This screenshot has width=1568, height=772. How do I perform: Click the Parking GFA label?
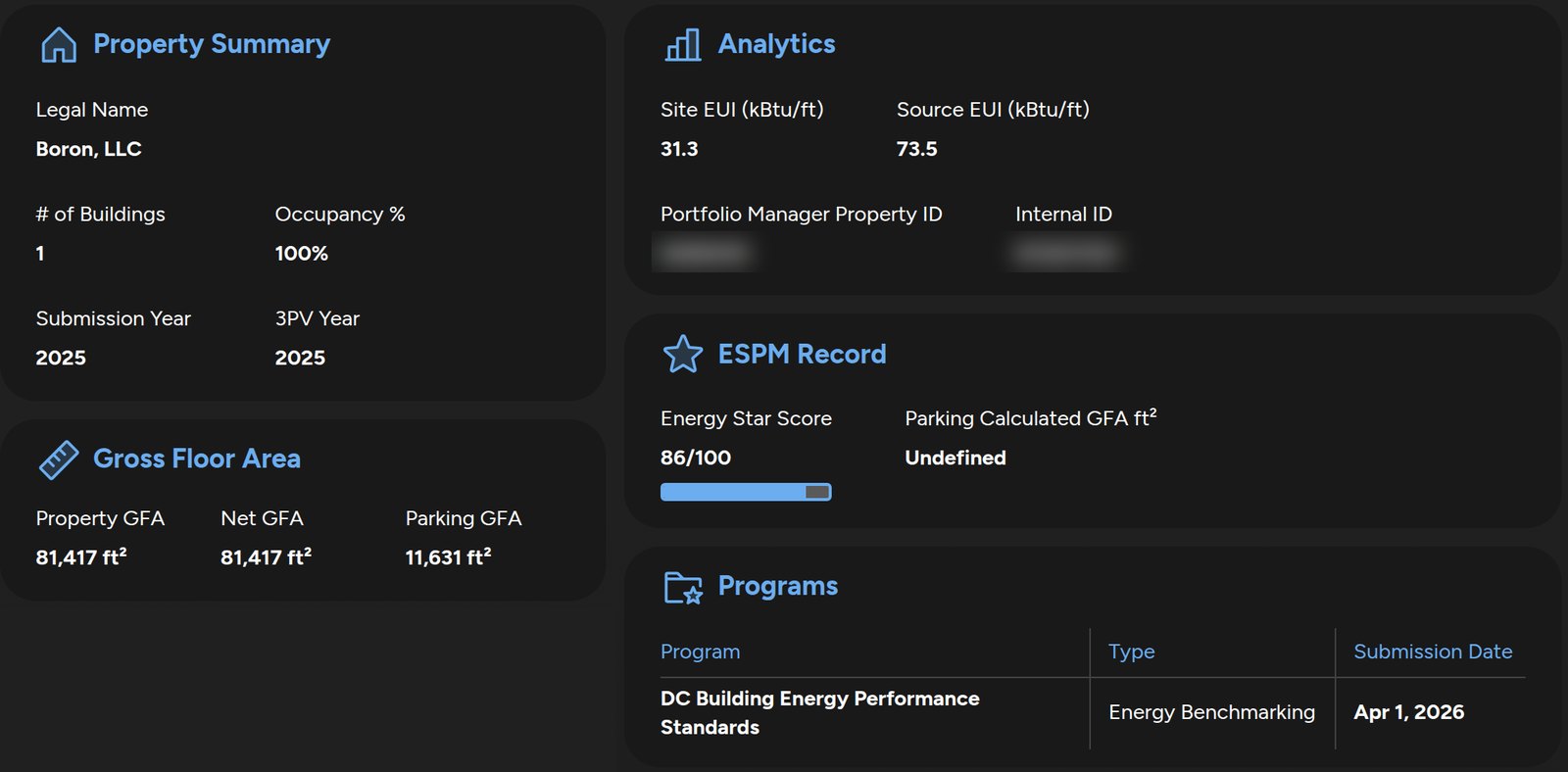(x=464, y=518)
